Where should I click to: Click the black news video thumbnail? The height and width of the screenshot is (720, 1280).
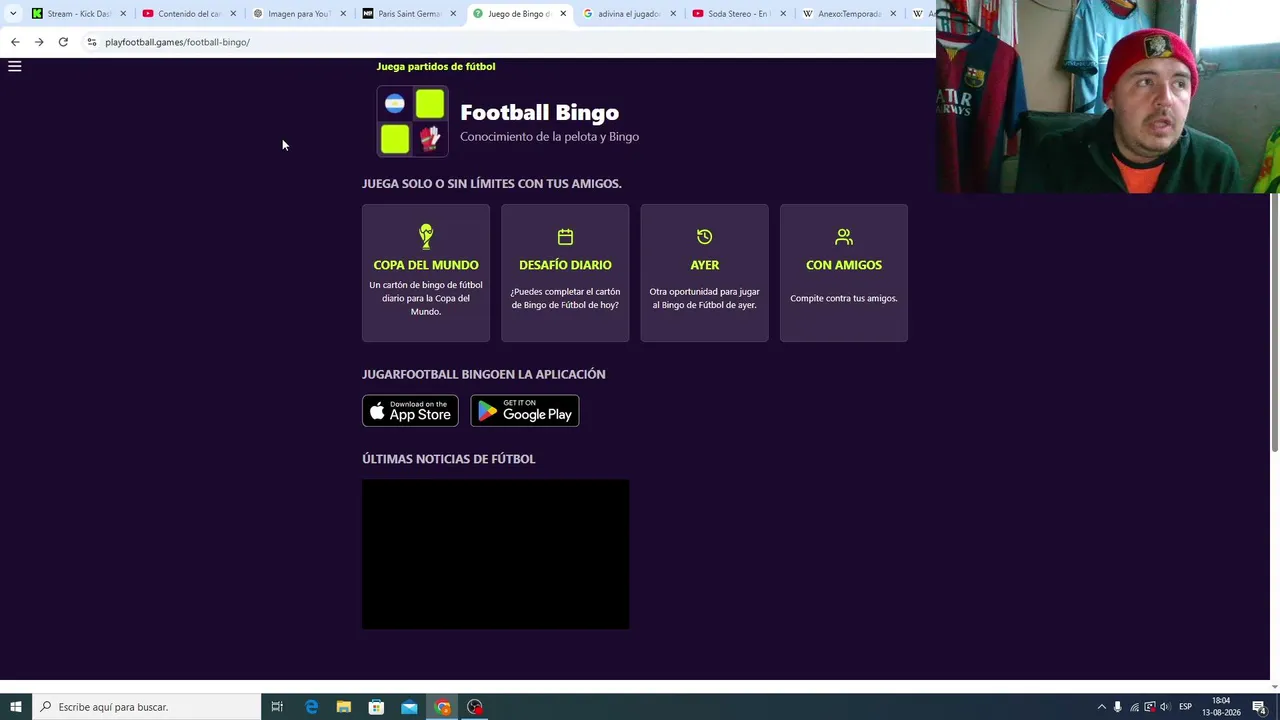click(x=496, y=554)
